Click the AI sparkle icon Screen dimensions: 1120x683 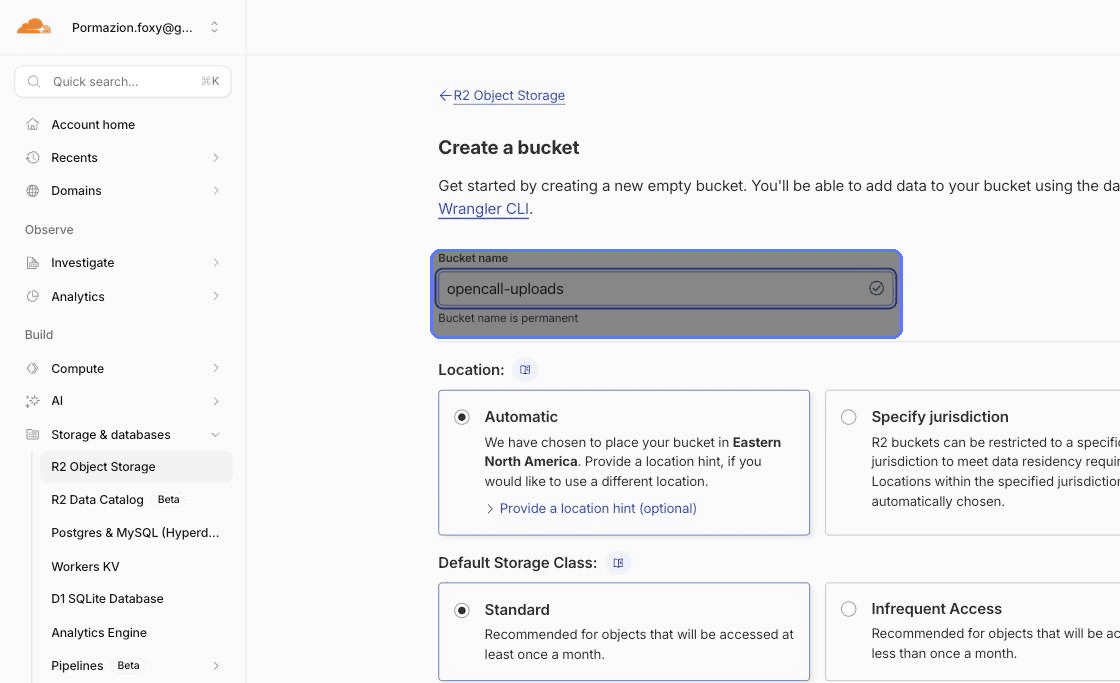click(x=33, y=401)
